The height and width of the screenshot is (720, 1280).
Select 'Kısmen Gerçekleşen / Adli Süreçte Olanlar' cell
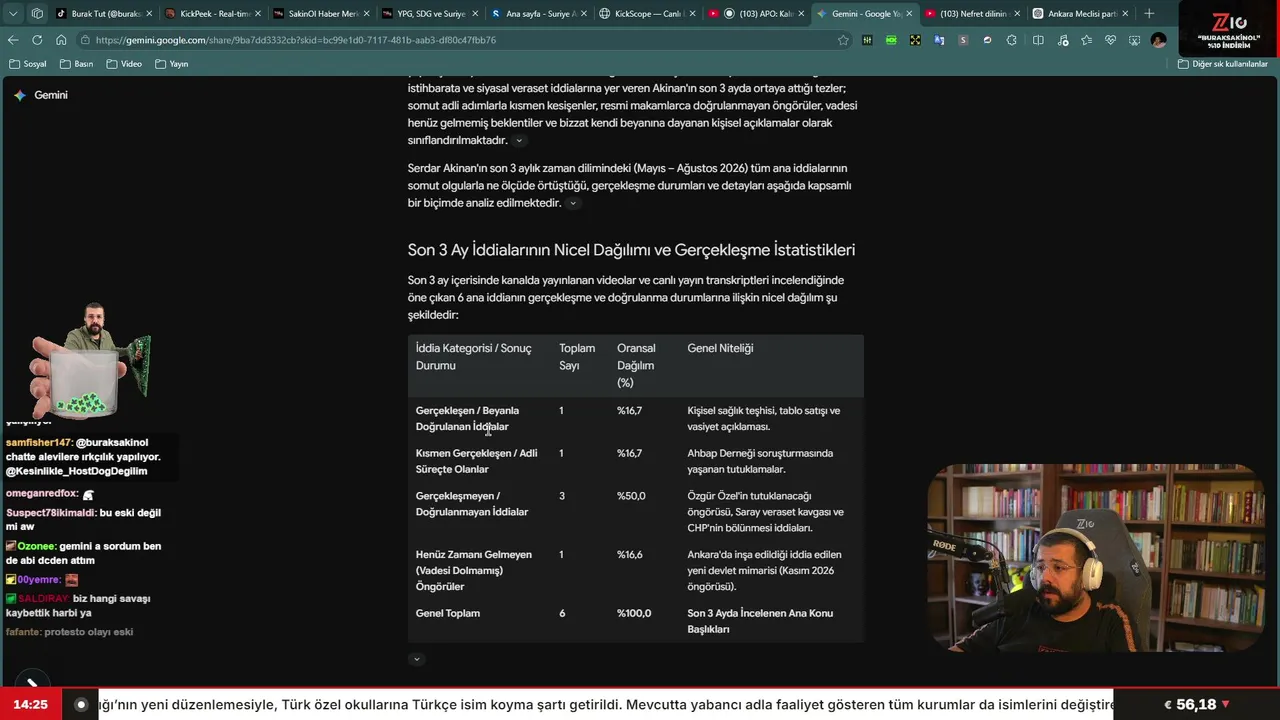476,461
